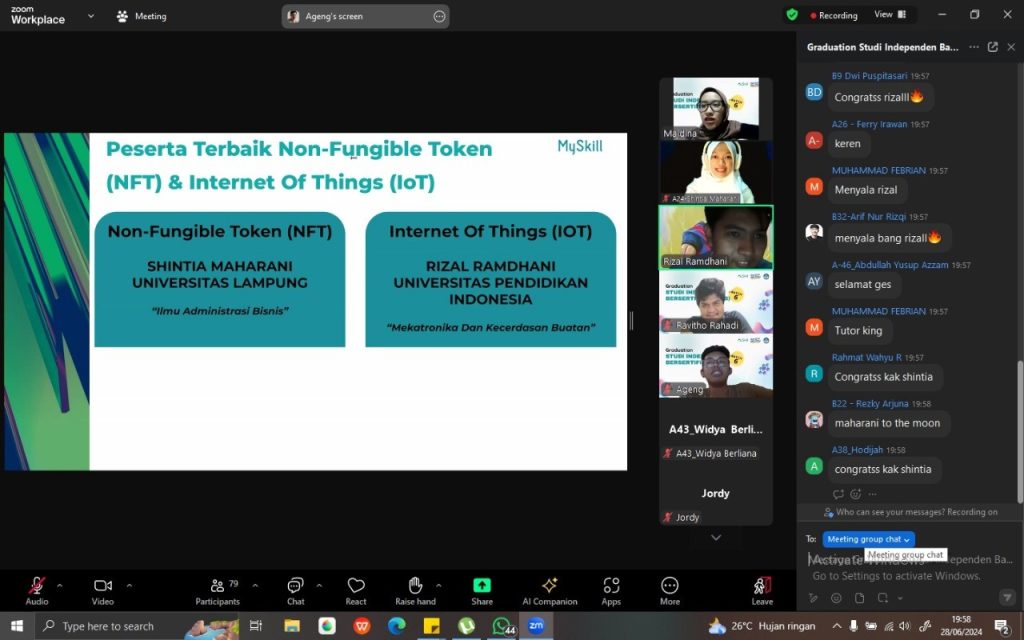The image size is (1024, 640).
Task: Open the Participants panel
Action: pos(217,588)
